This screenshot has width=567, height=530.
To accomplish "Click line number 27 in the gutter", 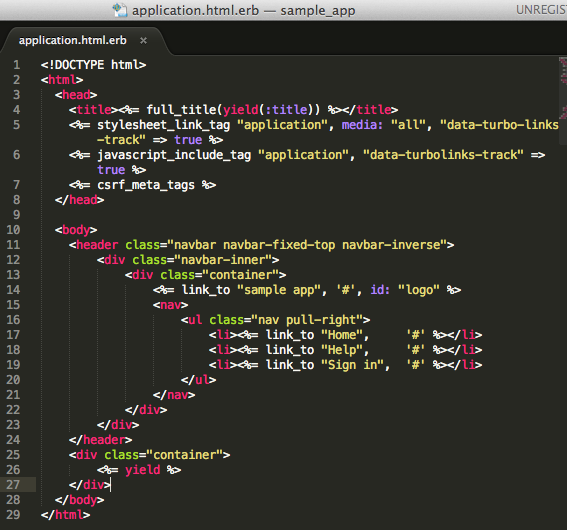I will coord(13,484).
